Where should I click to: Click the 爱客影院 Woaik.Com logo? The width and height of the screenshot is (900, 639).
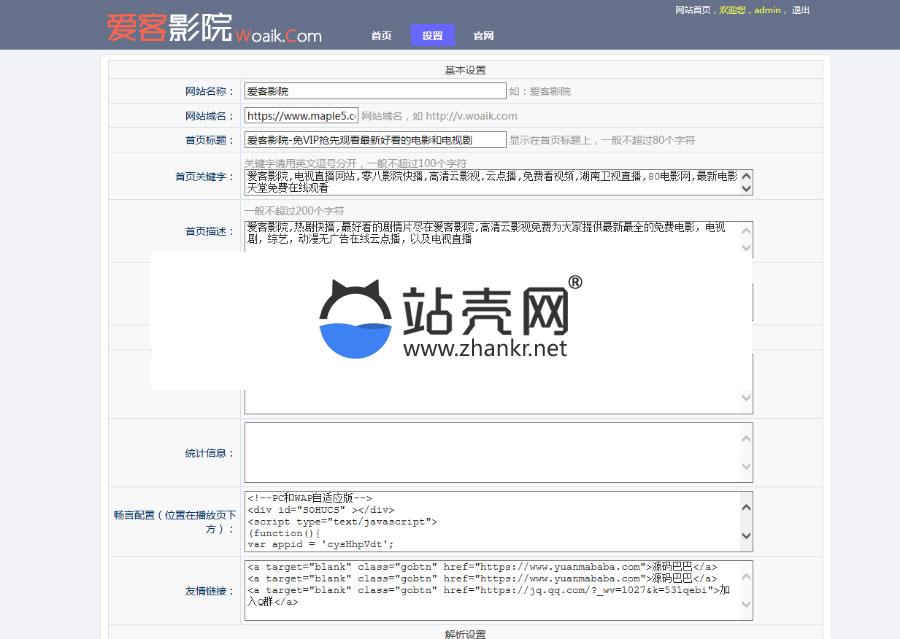point(214,28)
